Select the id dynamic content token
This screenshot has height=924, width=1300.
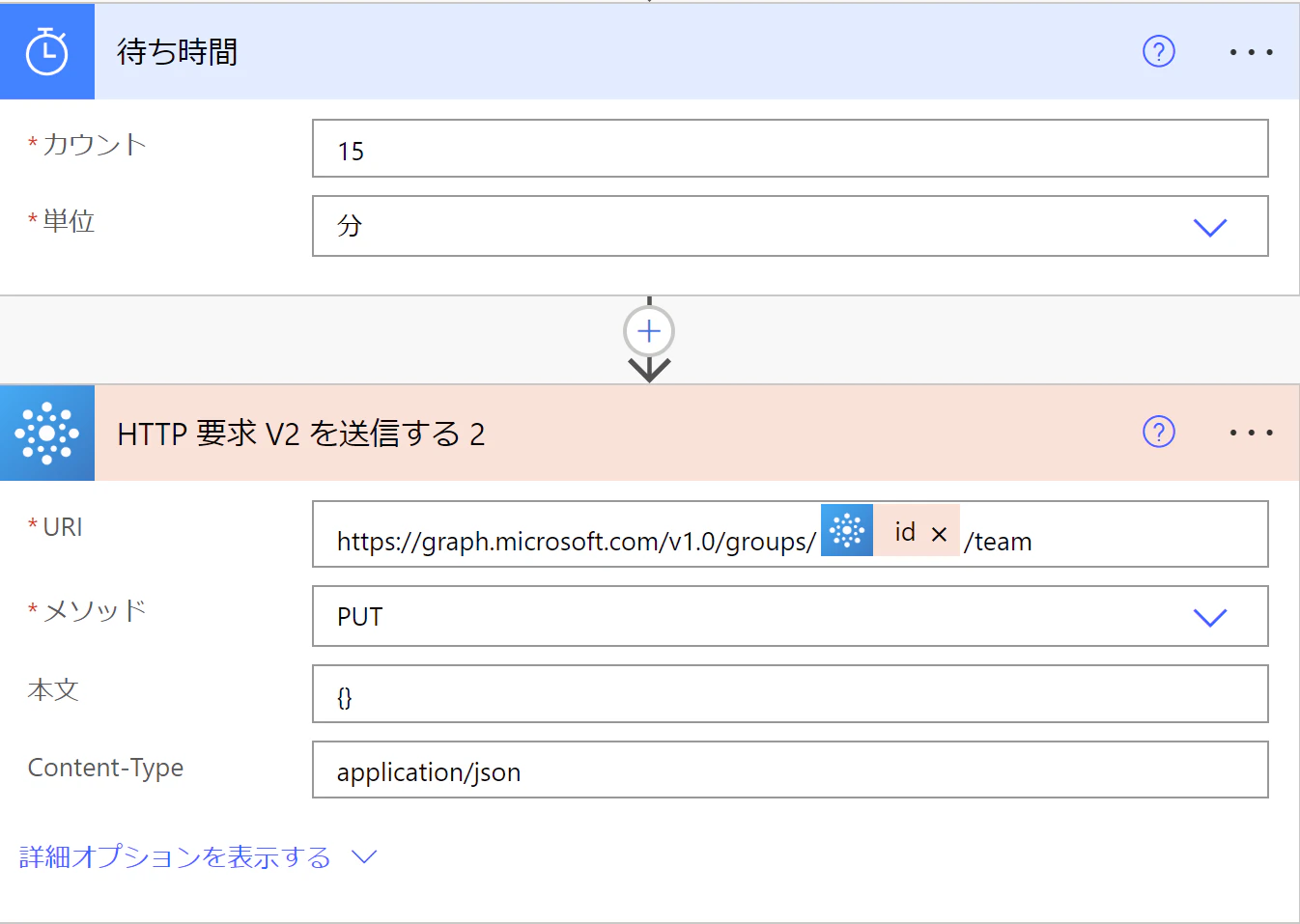click(904, 532)
